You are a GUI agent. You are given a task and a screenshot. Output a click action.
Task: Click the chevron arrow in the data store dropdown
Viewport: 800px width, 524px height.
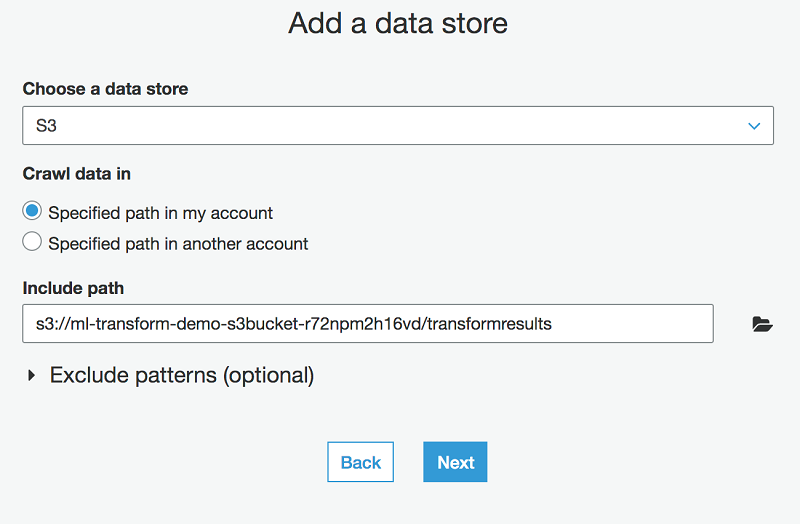[754, 126]
